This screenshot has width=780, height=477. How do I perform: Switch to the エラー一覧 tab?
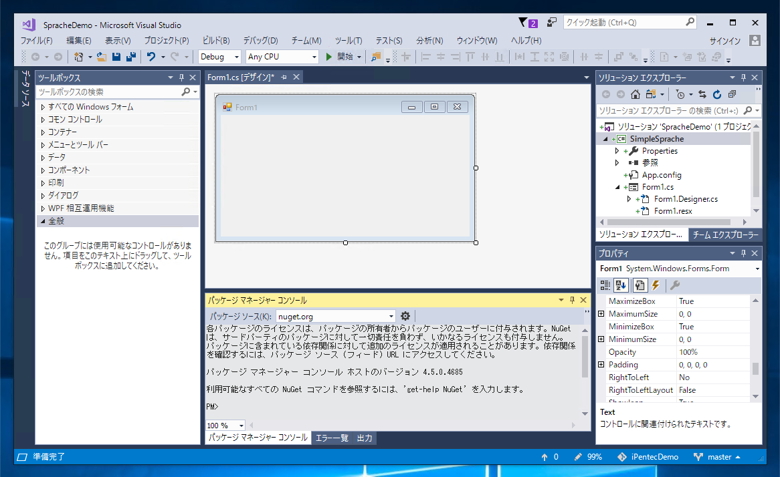coord(332,438)
